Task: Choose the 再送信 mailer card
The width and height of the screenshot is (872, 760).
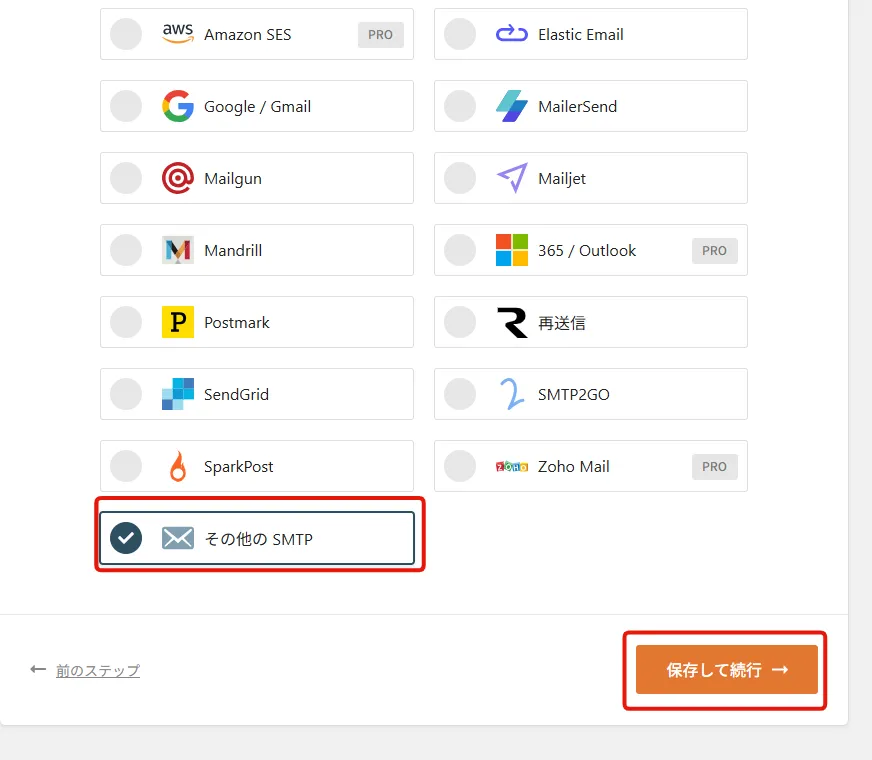Action: [x=591, y=322]
